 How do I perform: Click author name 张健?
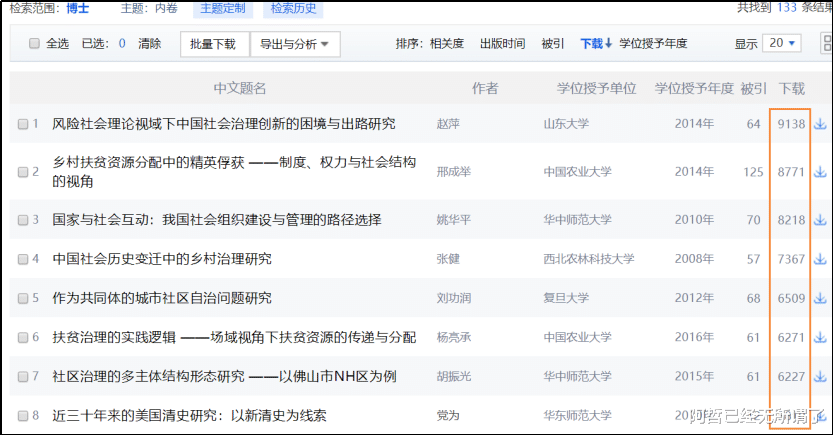point(448,259)
